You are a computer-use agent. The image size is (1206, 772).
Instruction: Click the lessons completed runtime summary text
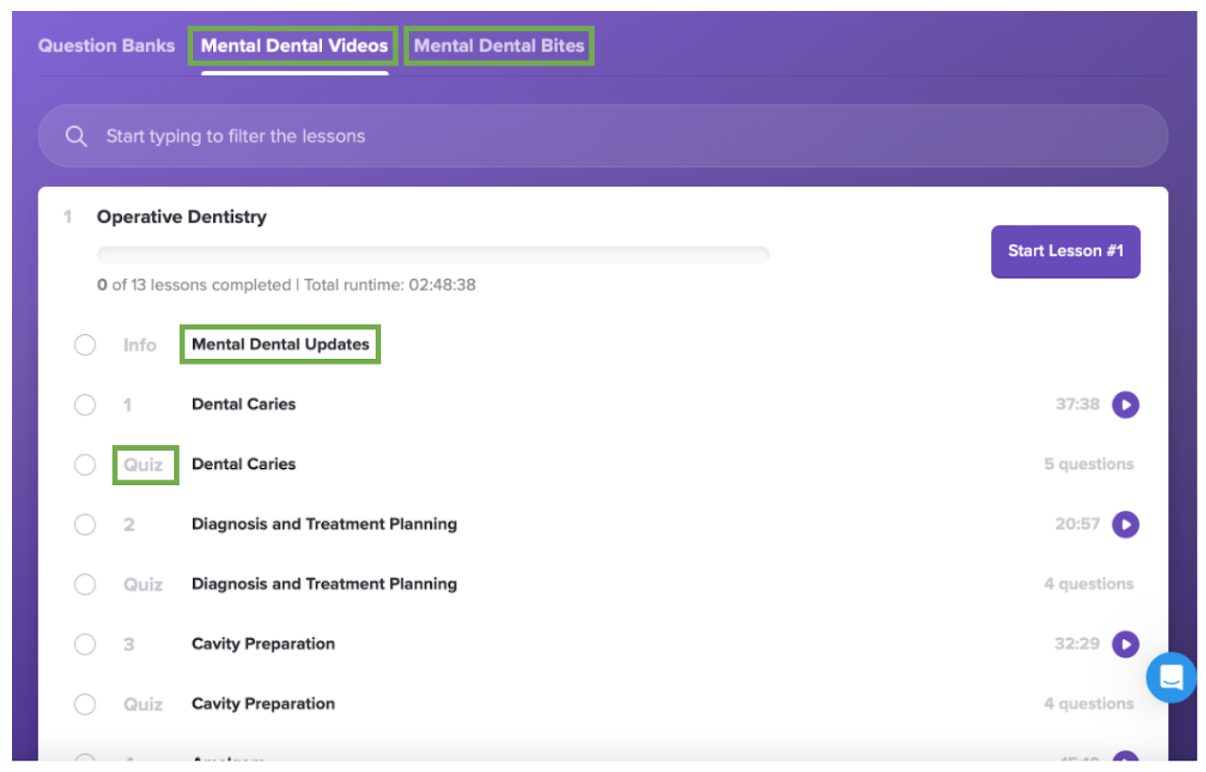(286, 285)
